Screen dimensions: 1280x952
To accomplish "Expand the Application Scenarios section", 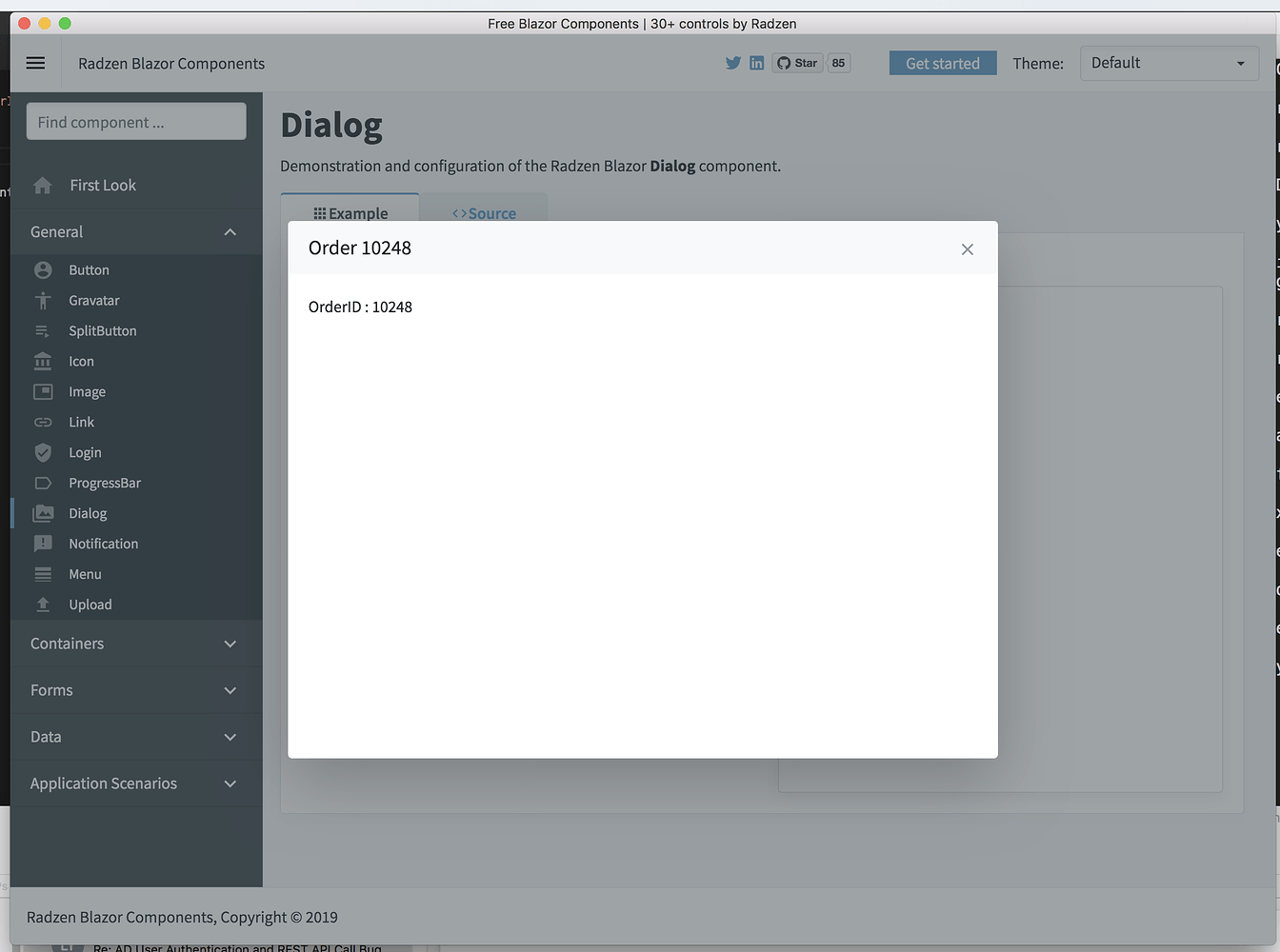I will coord(136,783).
